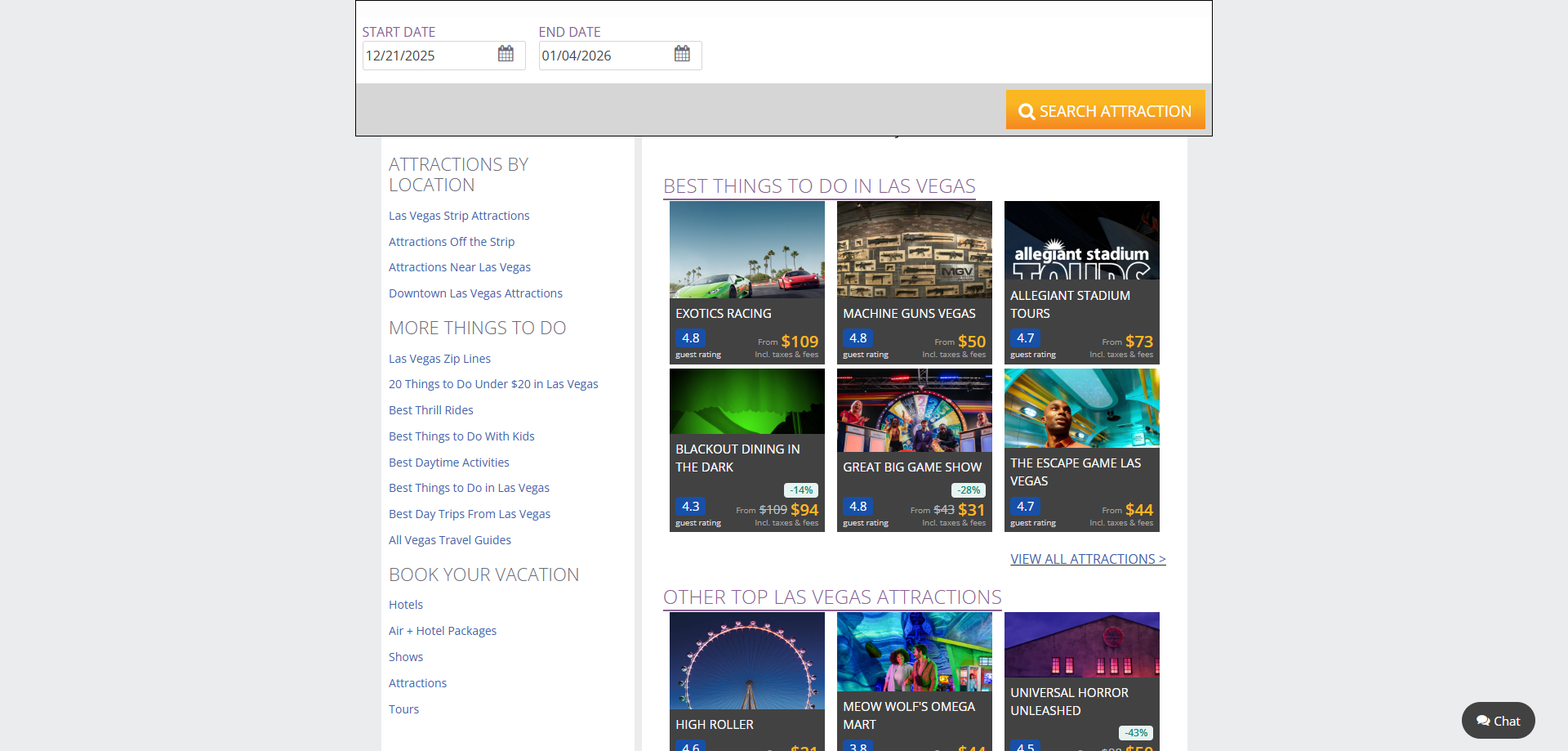1568x751 pixels.
Task: Open the End Date calendar picker icon
Action: point(682,54)
